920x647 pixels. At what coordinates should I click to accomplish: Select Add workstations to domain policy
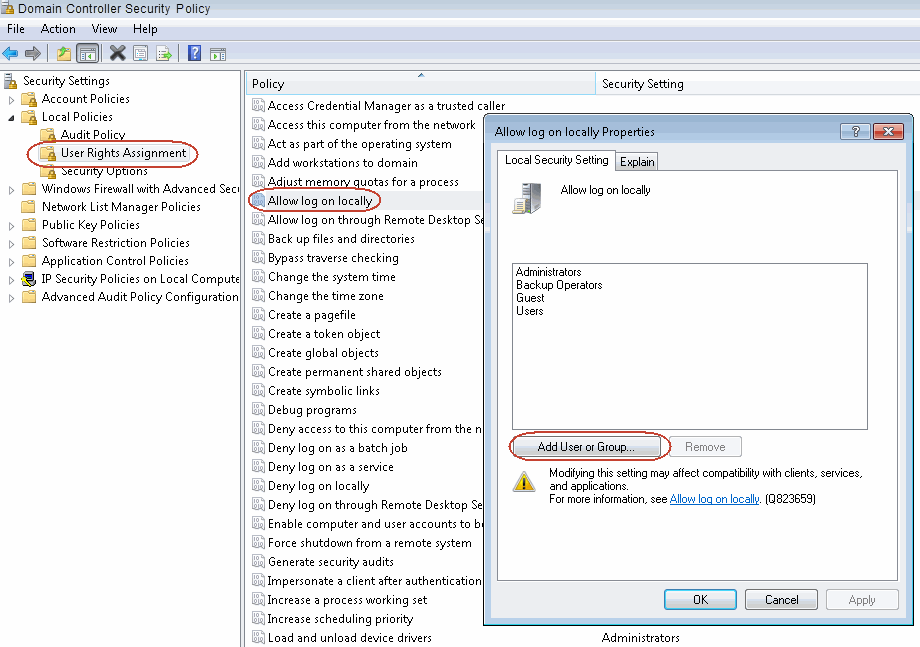tap(343, 162)
